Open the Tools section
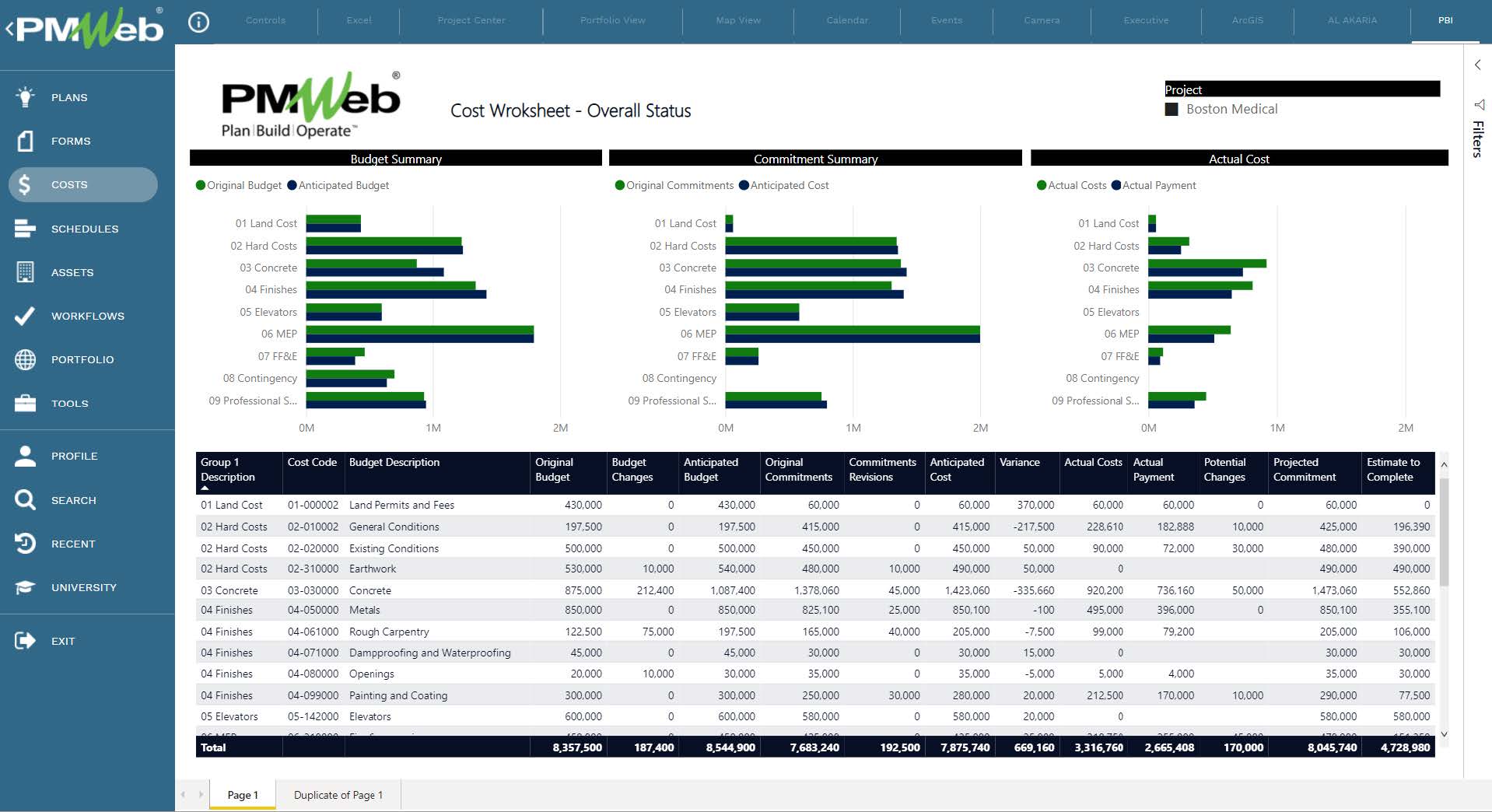This screenshot has height=812, width=1492. click(26, 403)
